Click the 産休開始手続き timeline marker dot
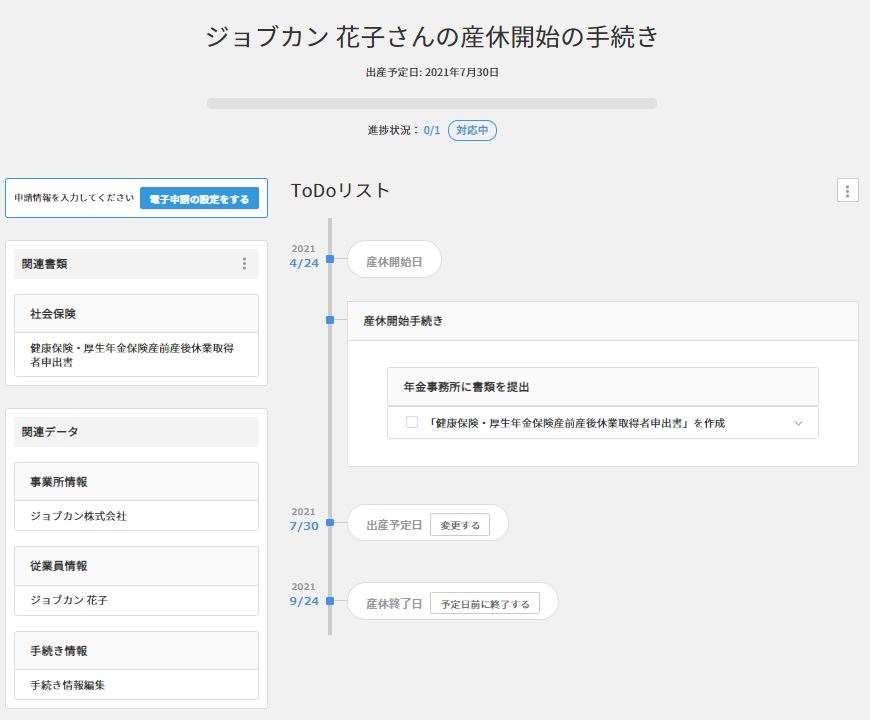Viewport: 870px width, 720px height. 330,320
